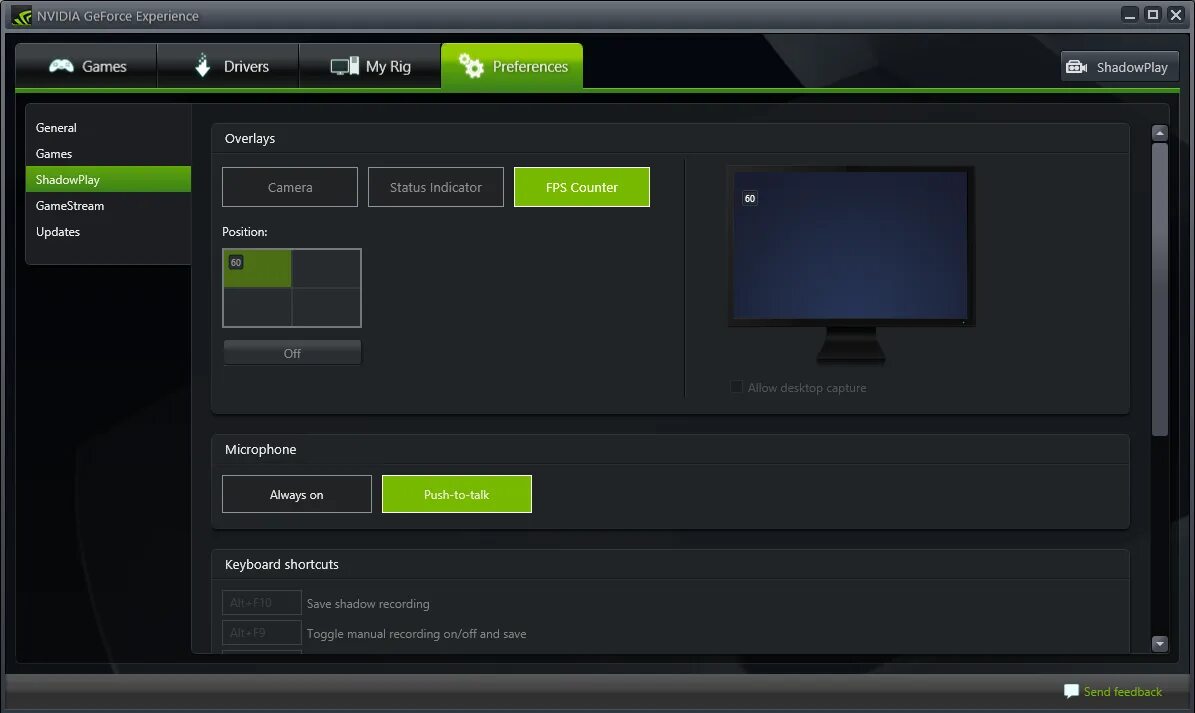Open GameStream preferences in sidebar
Viewport: 1195px width, 713px height.
click(x=108, y=206)
